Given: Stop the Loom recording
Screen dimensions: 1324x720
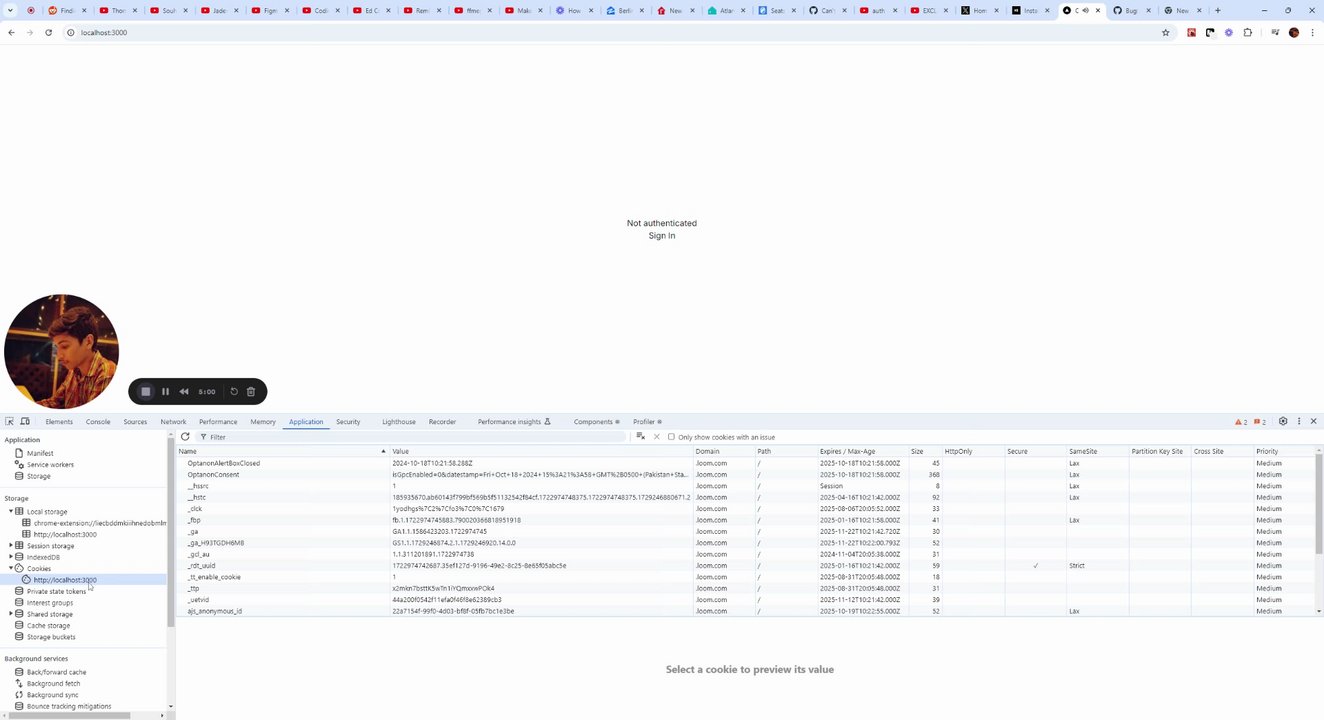Looking at the screenshot, I should (x=145, y=392).
